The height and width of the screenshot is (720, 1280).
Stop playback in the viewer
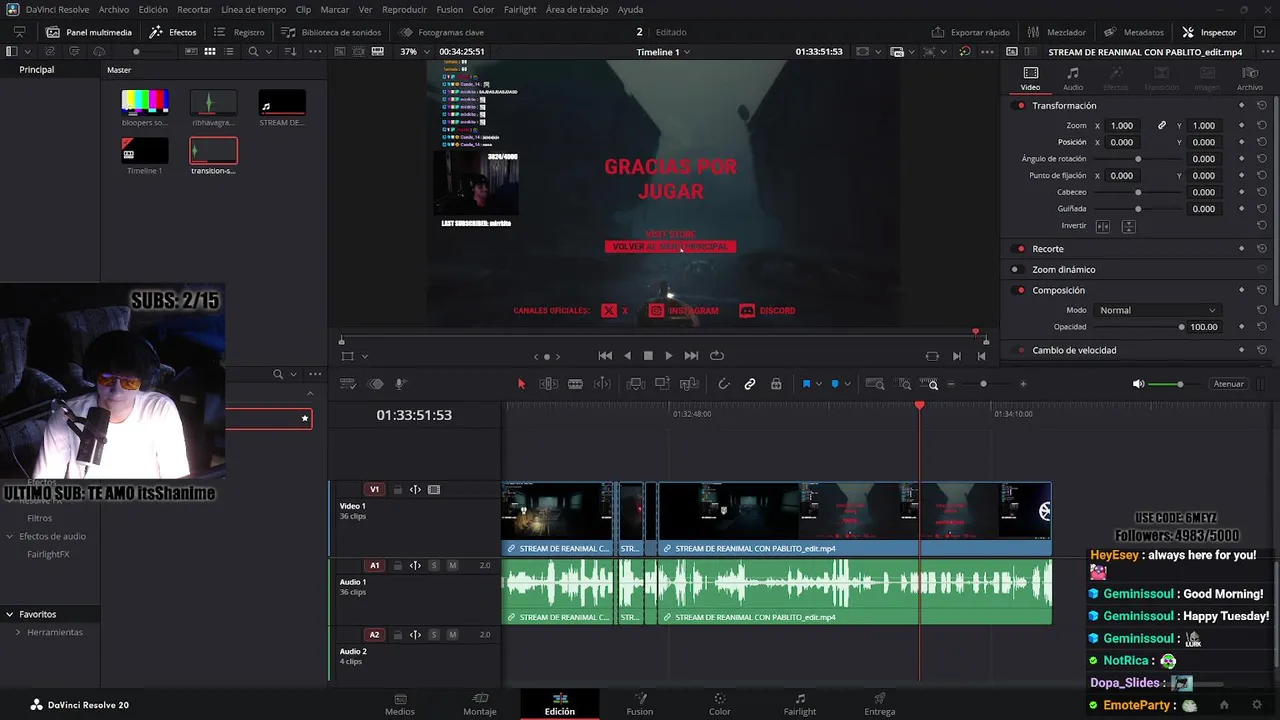coord(648,356)
